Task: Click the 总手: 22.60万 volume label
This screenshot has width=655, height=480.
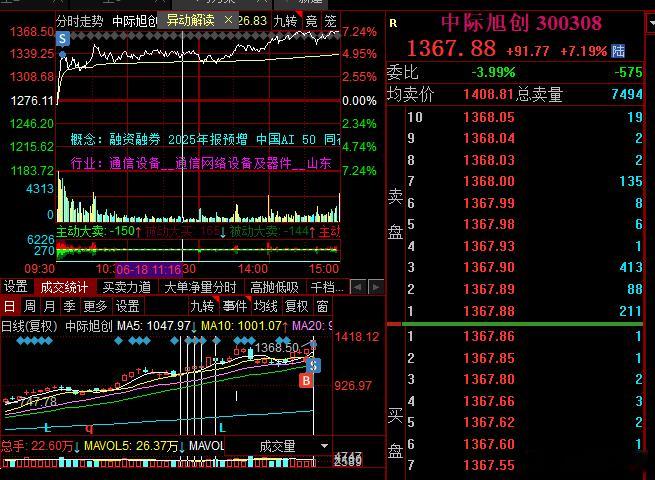Action: pos(38,446)
